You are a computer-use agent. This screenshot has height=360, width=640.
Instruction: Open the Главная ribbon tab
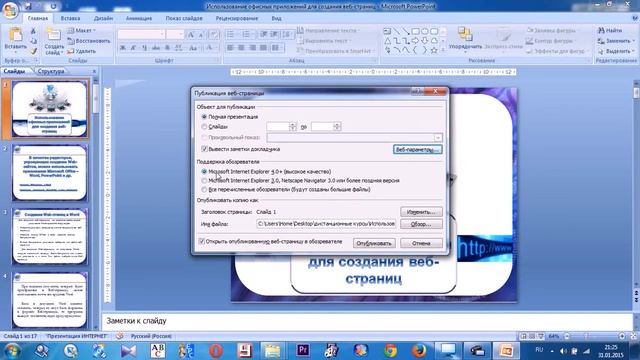pos(38,18)
